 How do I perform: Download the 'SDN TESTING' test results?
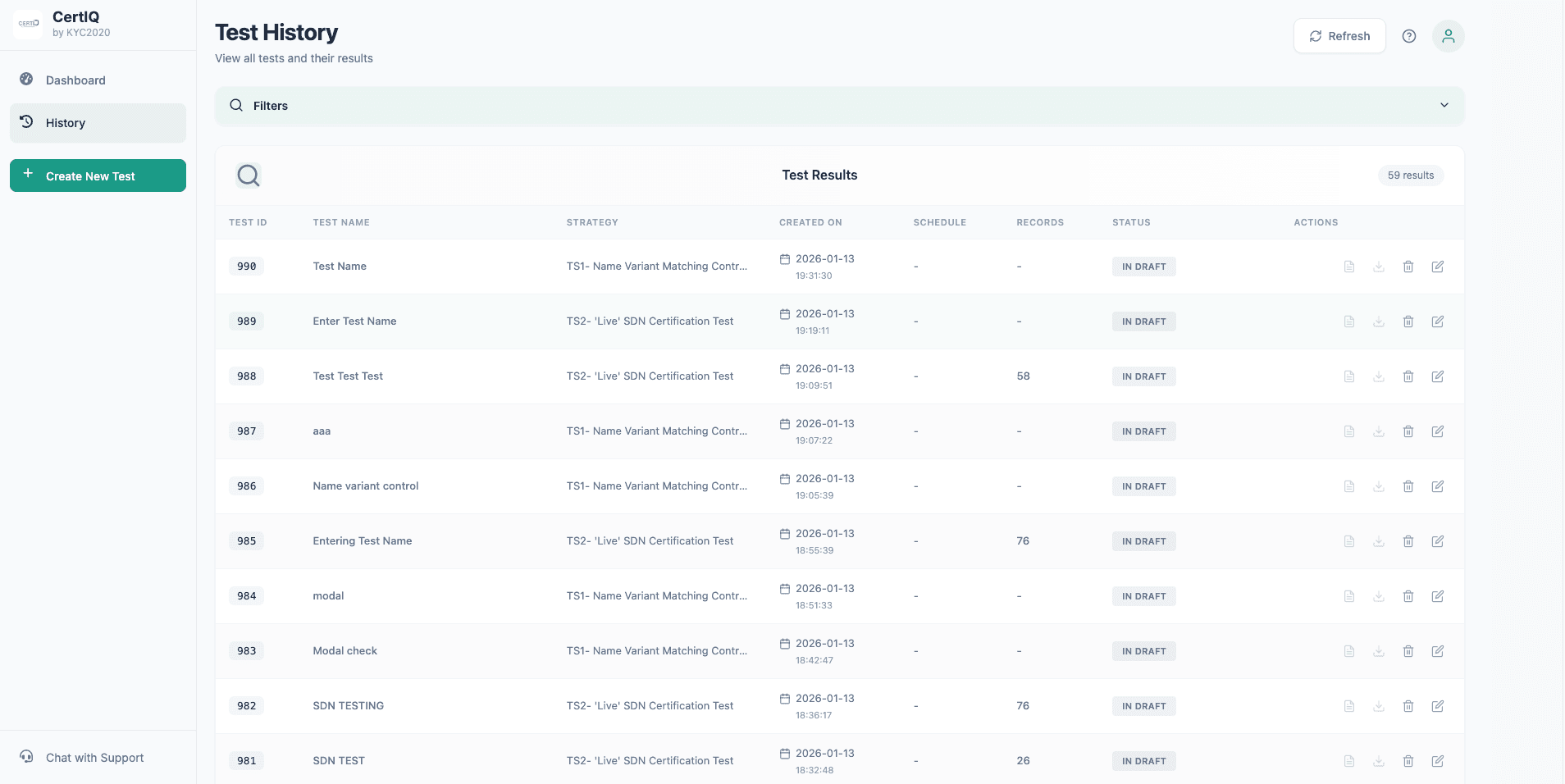(x=1378, y=706)
